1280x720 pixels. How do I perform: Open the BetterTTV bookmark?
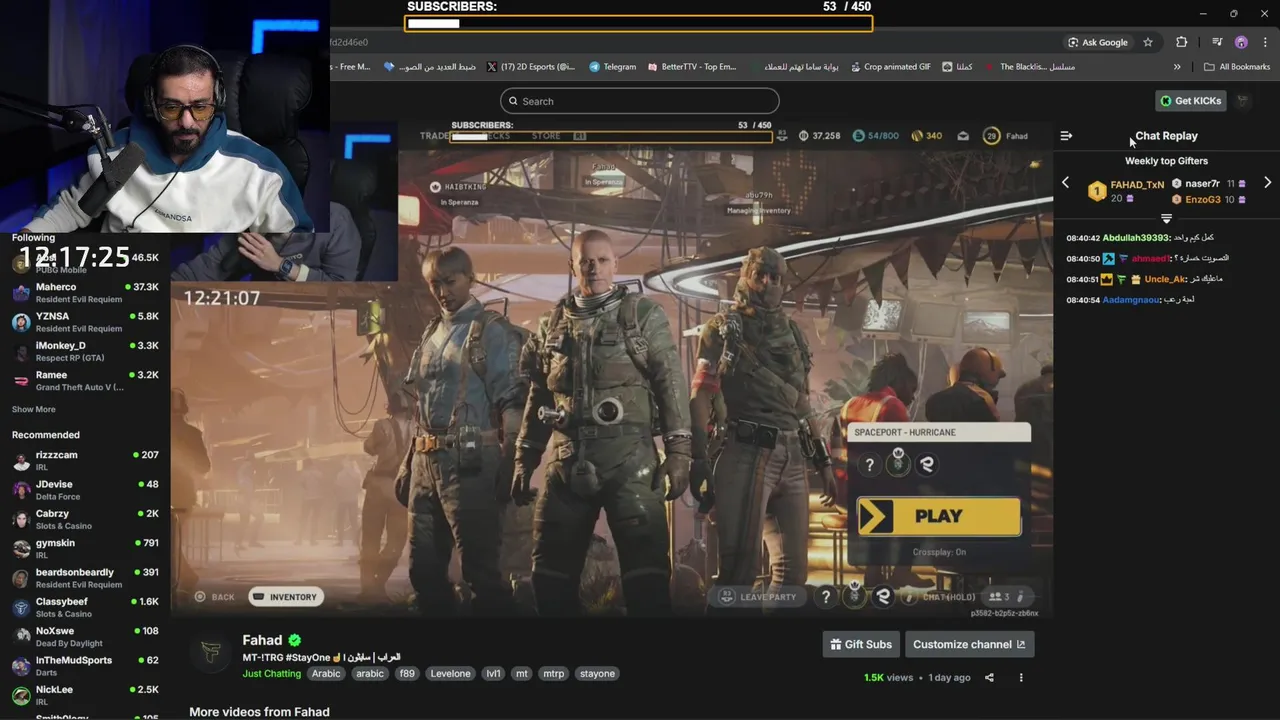(691, 67)
